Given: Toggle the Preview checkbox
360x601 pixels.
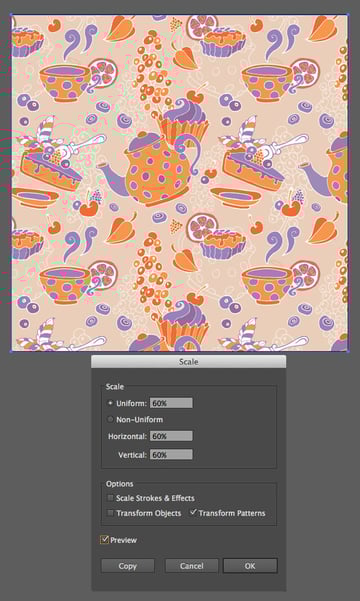Looking at the screenshot, I should [105, 540].
